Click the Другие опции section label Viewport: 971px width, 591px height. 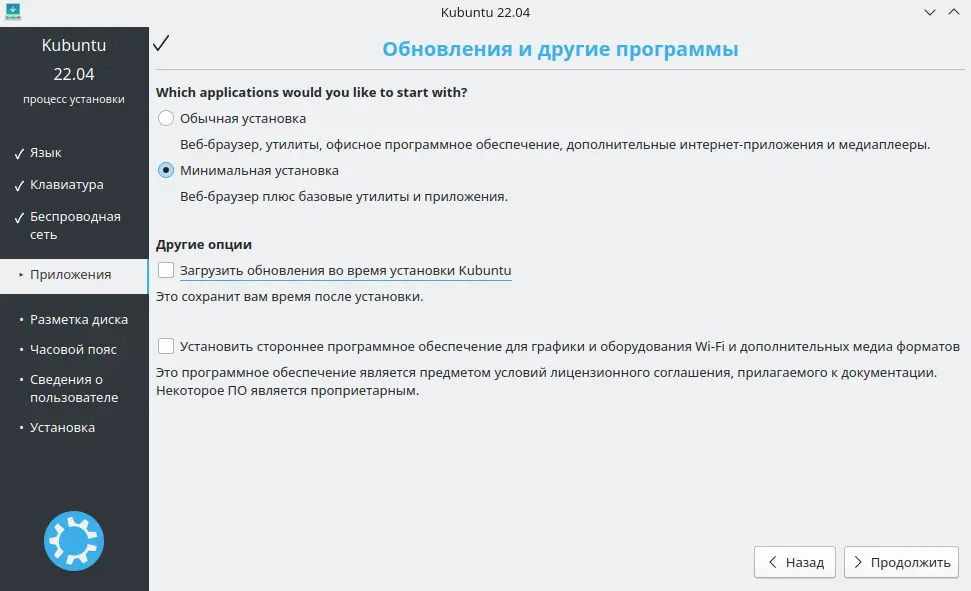[x=204, y=245]
